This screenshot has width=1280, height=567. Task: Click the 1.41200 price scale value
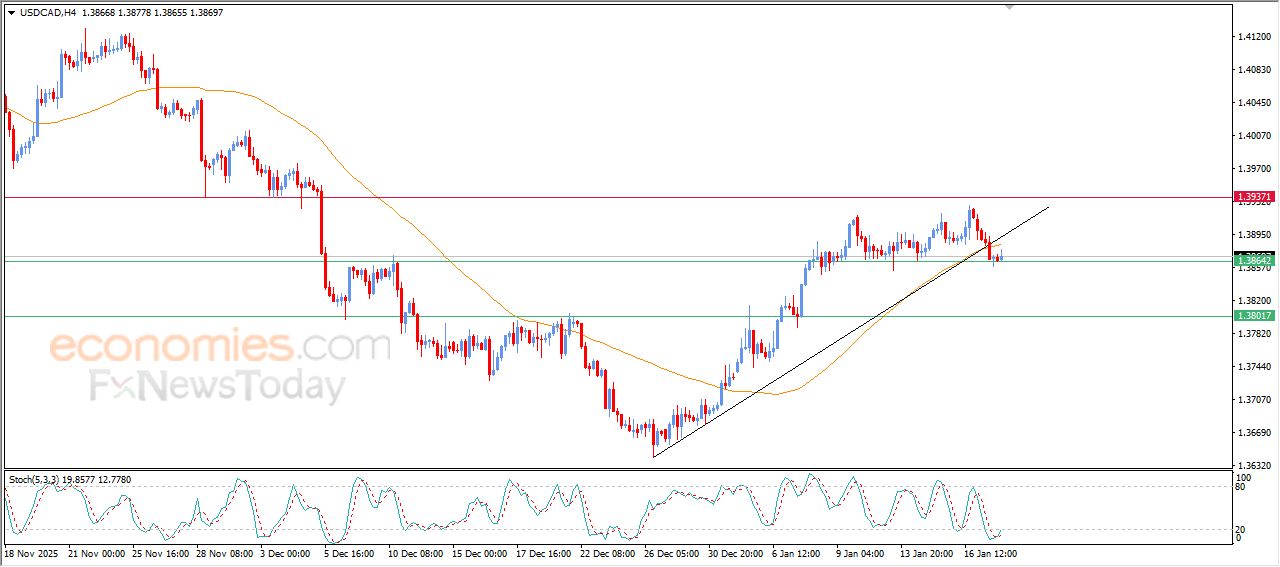click(1253, 37)
